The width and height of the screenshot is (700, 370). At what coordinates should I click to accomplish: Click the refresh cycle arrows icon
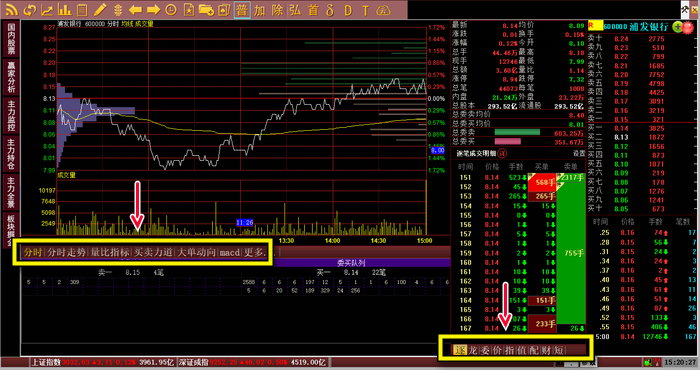point(30,9)
